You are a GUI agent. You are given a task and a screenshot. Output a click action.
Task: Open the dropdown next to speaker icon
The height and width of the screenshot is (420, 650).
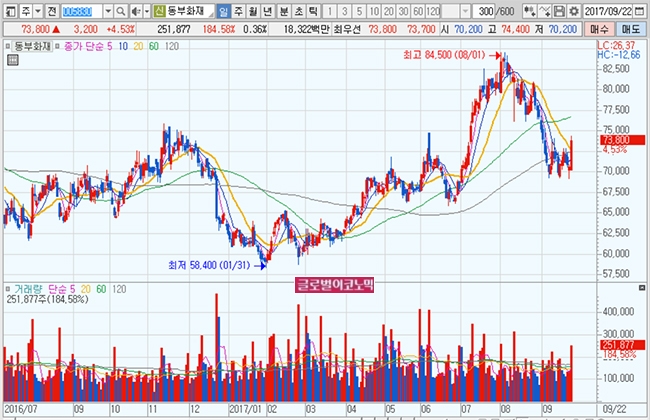[146, 10]
